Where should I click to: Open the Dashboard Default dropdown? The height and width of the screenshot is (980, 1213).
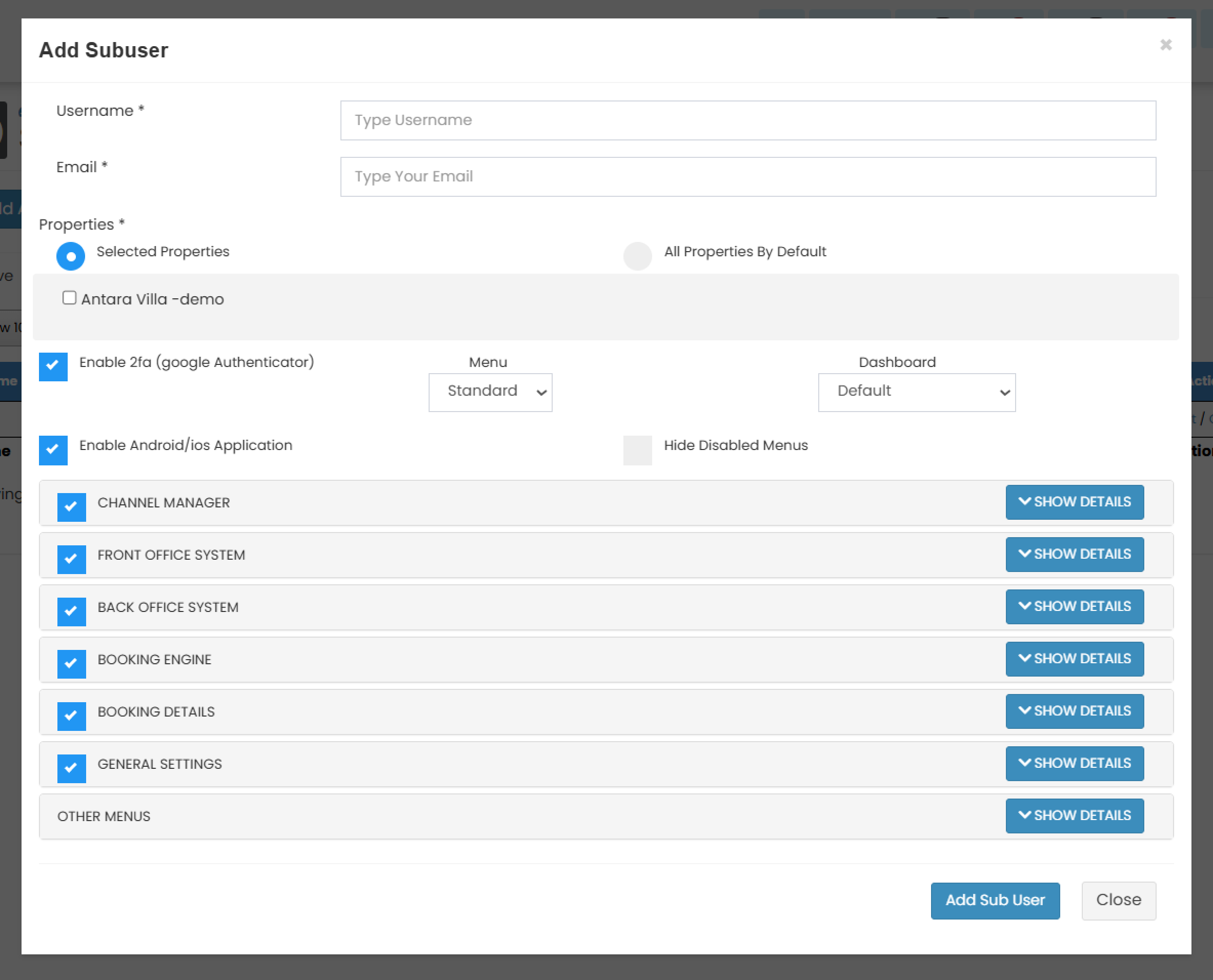coord(916,392)
